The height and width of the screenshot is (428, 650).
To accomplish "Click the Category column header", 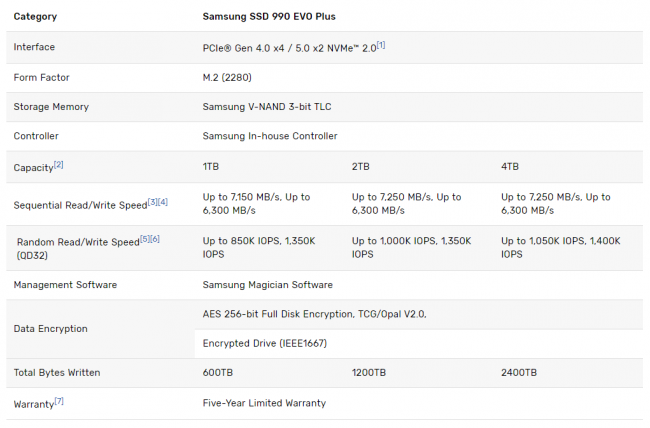I will [35, 17].
